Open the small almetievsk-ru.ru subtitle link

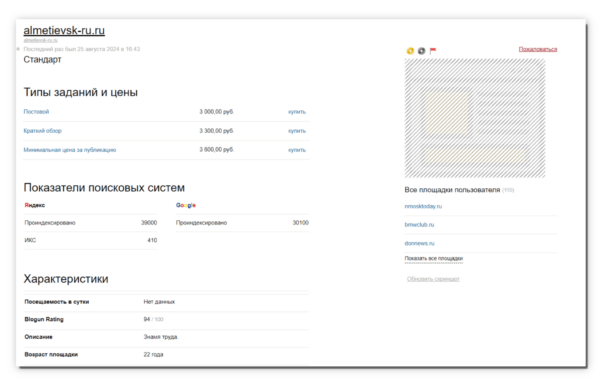tap(41, 40)
